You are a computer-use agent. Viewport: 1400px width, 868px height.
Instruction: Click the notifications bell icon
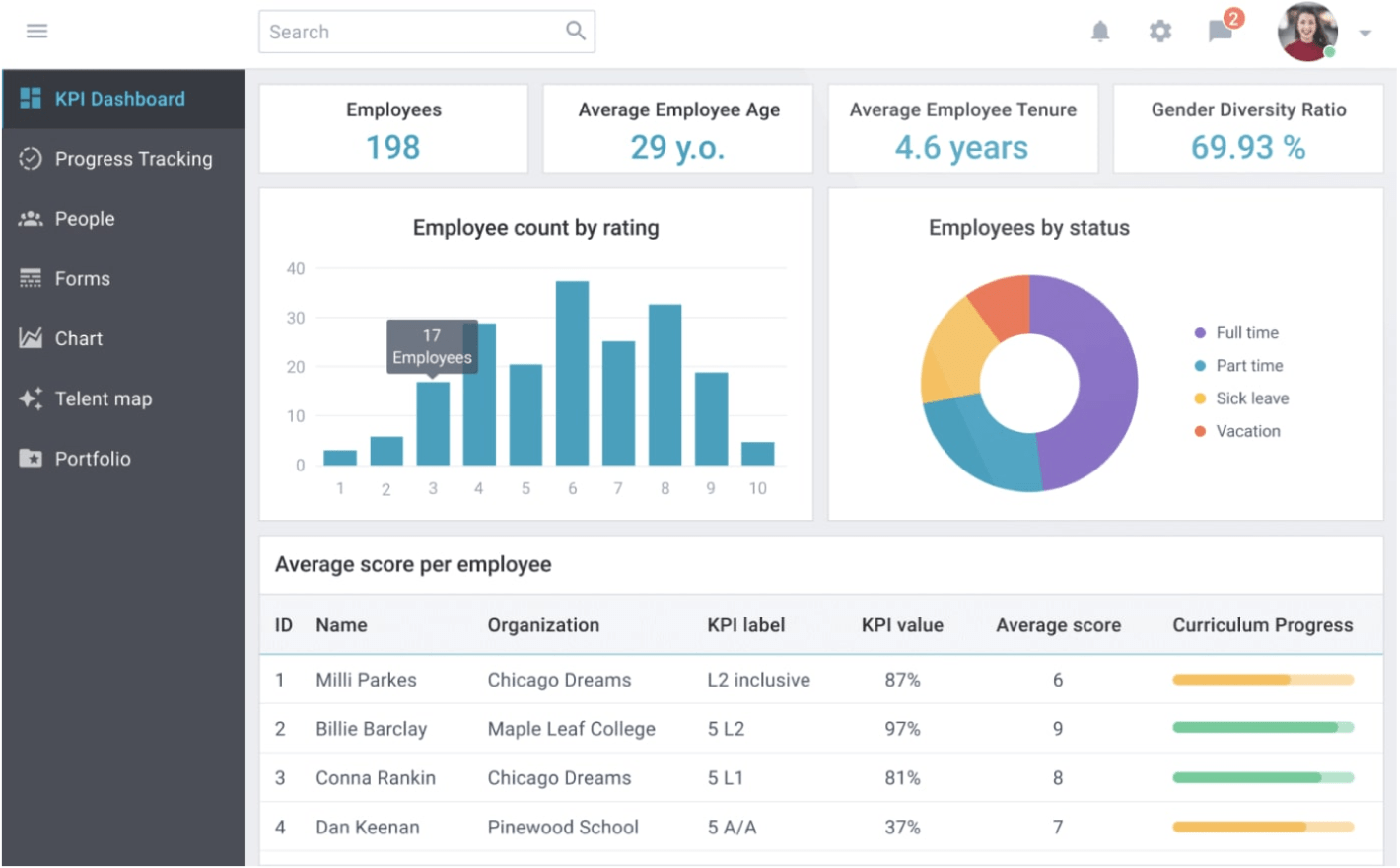point(1100,31)
